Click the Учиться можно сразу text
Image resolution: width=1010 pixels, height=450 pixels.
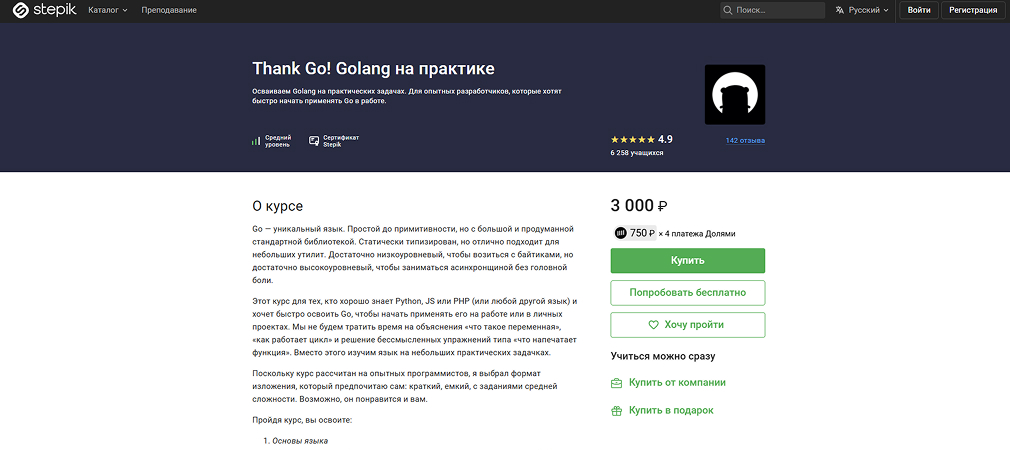pos(663,356)
